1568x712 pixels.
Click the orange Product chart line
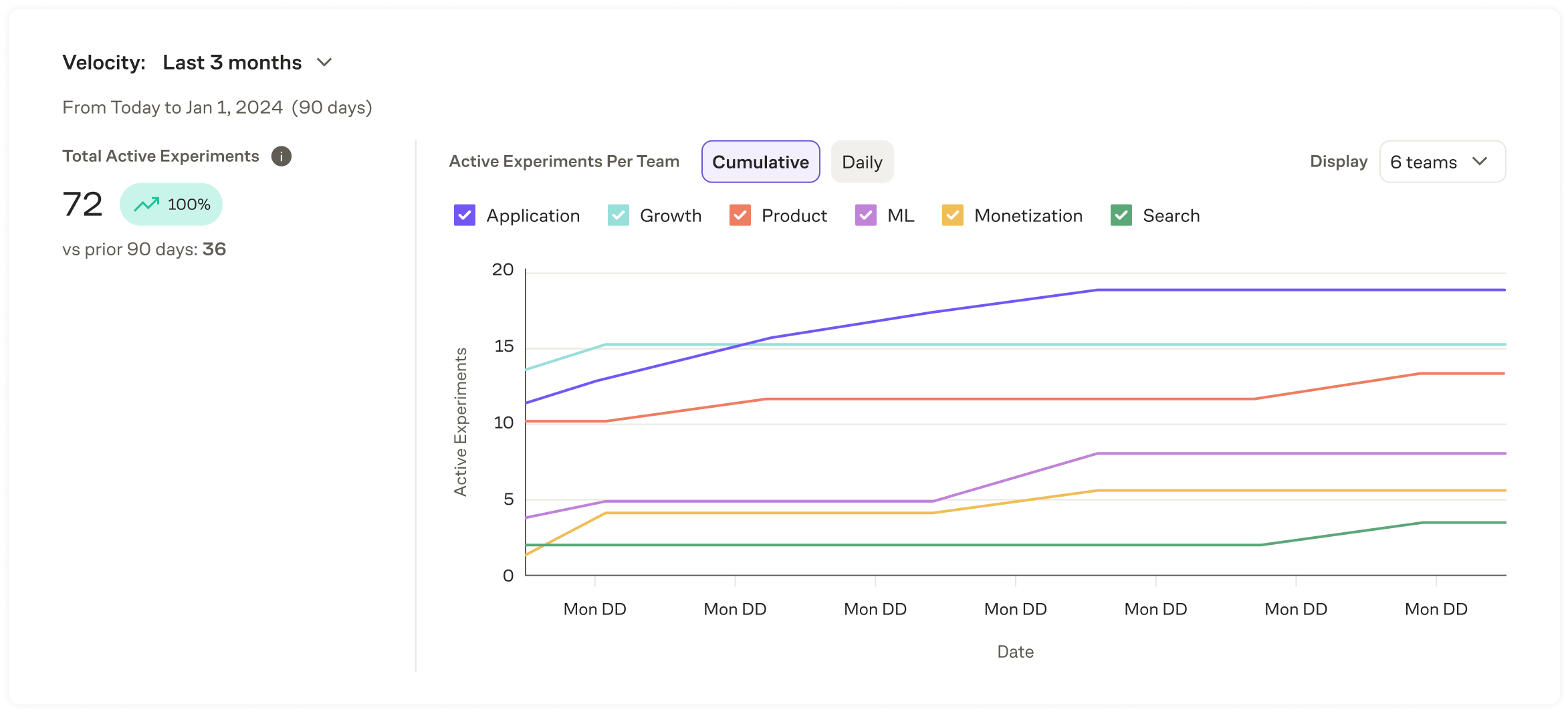(x=1003, y=399)
